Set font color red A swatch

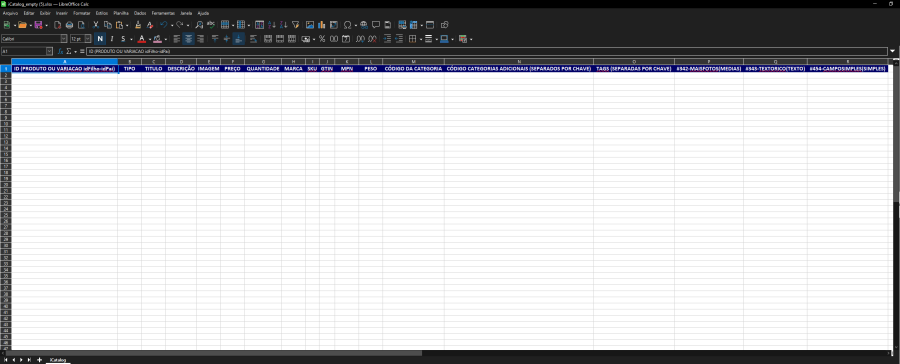point(141,39)
